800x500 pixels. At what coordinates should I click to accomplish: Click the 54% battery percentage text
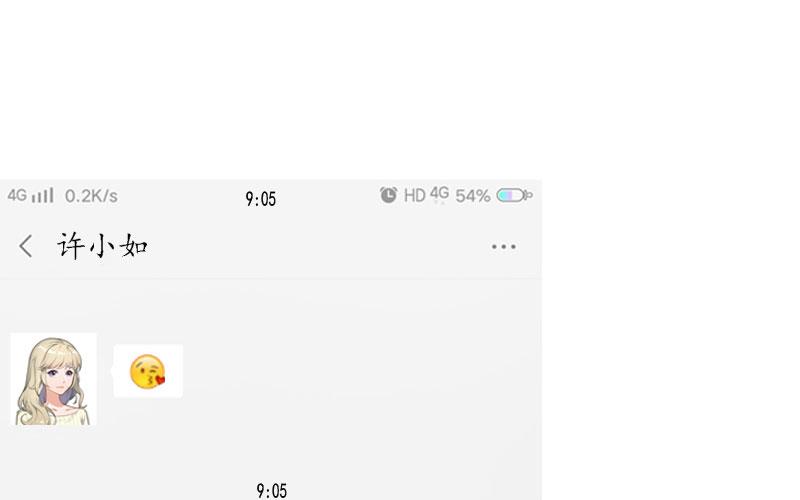pyautogui.click(x=472, y=196)
